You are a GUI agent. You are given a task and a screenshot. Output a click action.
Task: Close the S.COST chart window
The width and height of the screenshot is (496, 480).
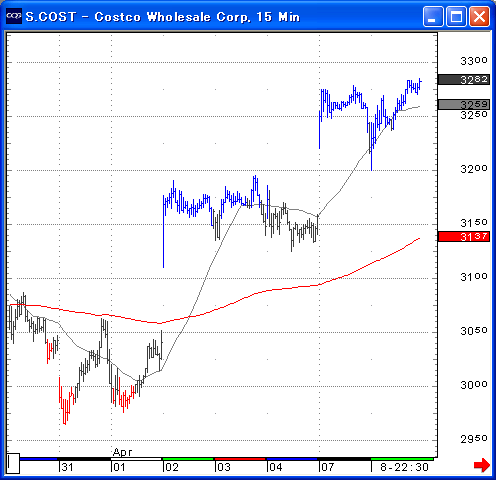point(479,16)
